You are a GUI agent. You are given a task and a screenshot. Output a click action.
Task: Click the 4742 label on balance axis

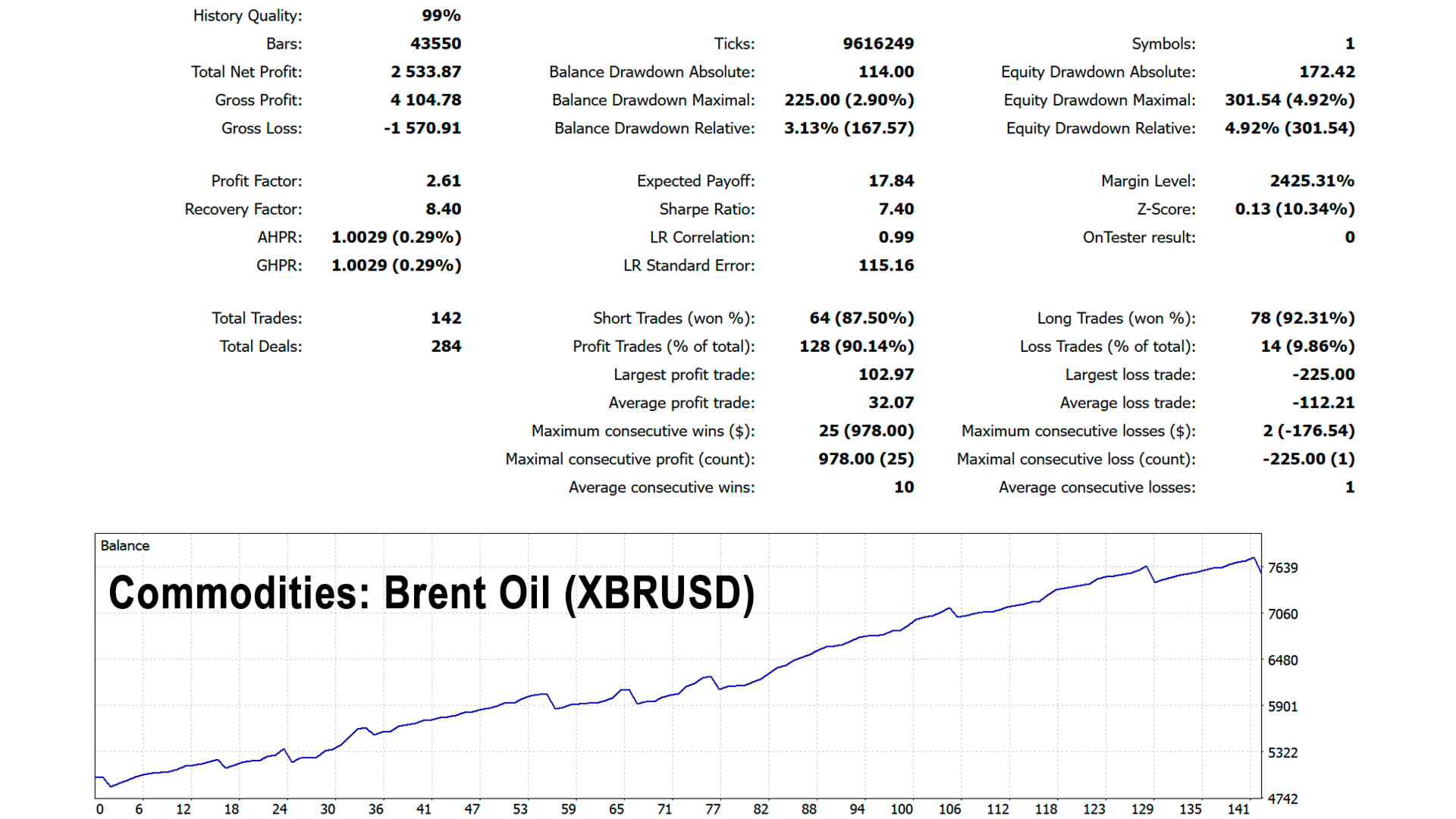point(1282,799)
